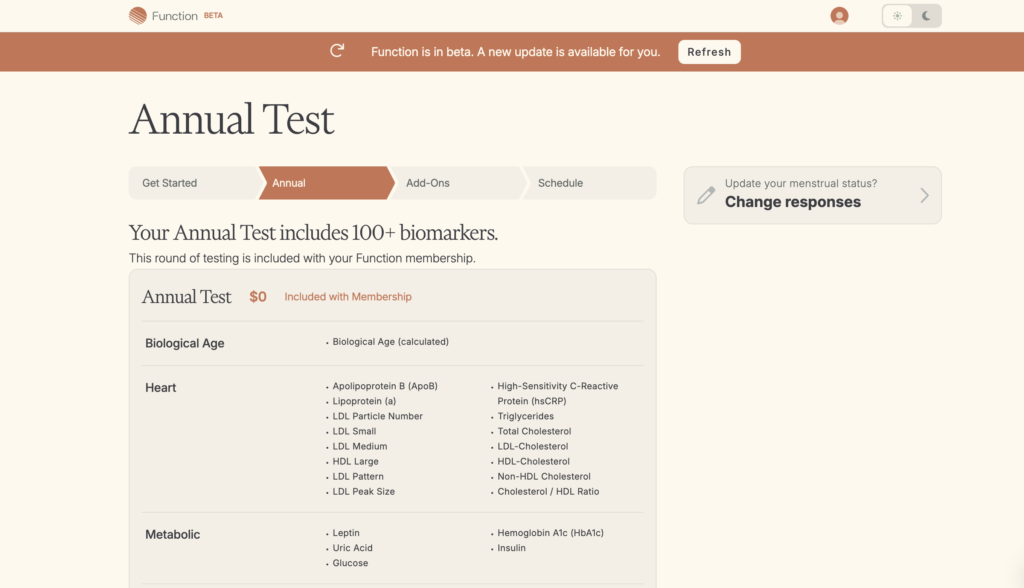Expand the menstrual status chevron arrow
The image size is (1024, 588).
(x=924, y=195)
